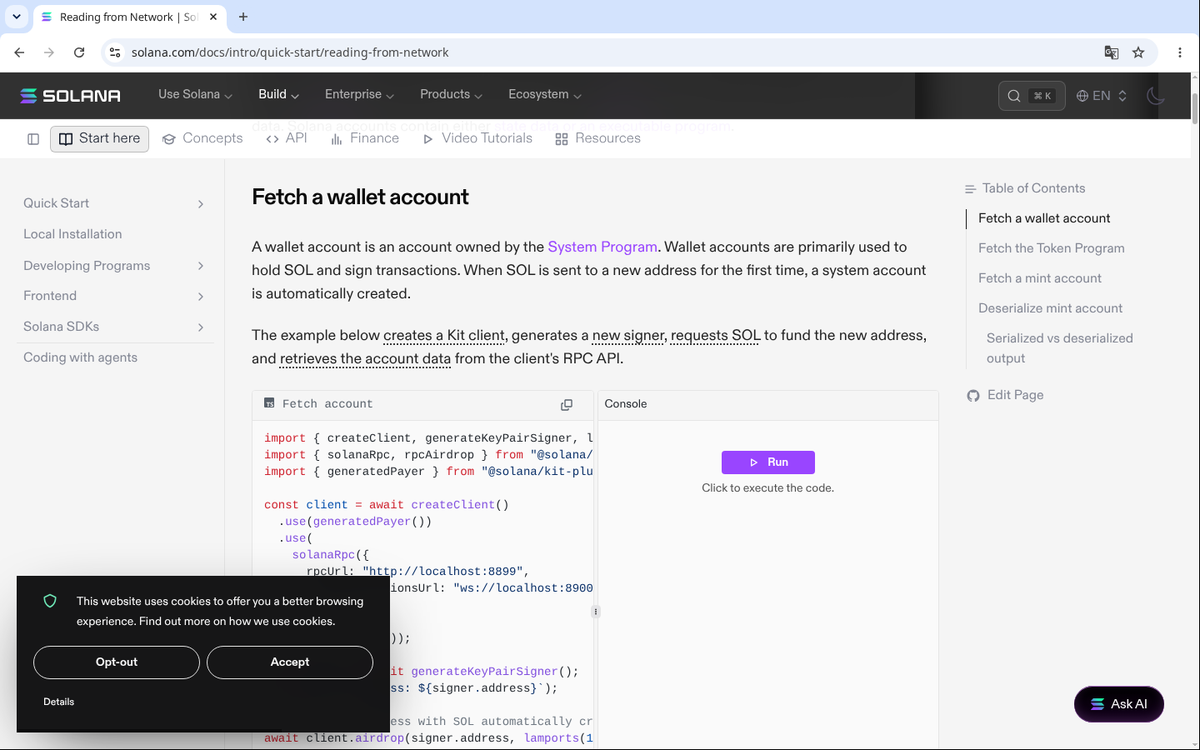Screen dimensions: 1200x750
Task: Click the Solana logo in the header
Action: pyautogui.click(x=69, y=95)
